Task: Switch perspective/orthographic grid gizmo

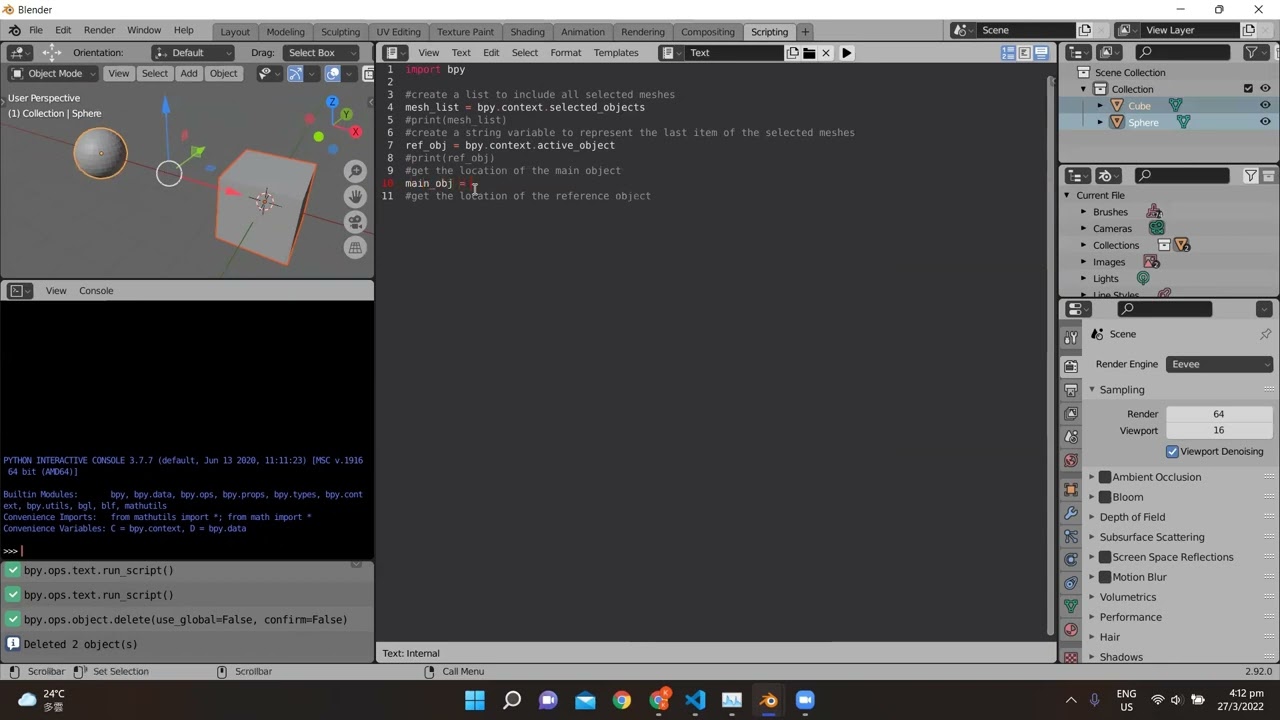Action: click(x=355, y=248)
